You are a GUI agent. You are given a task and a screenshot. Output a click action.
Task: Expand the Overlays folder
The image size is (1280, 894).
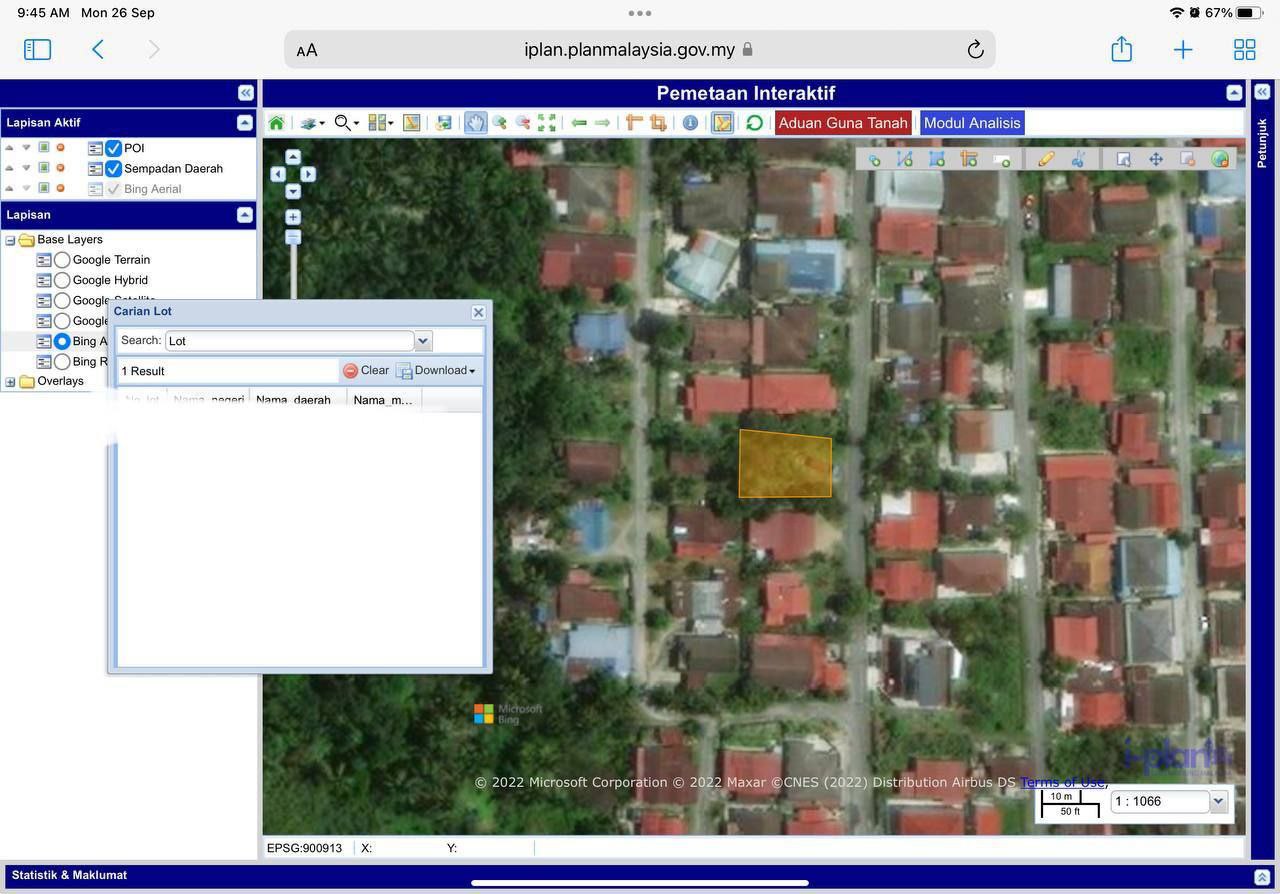coord(11,382)
